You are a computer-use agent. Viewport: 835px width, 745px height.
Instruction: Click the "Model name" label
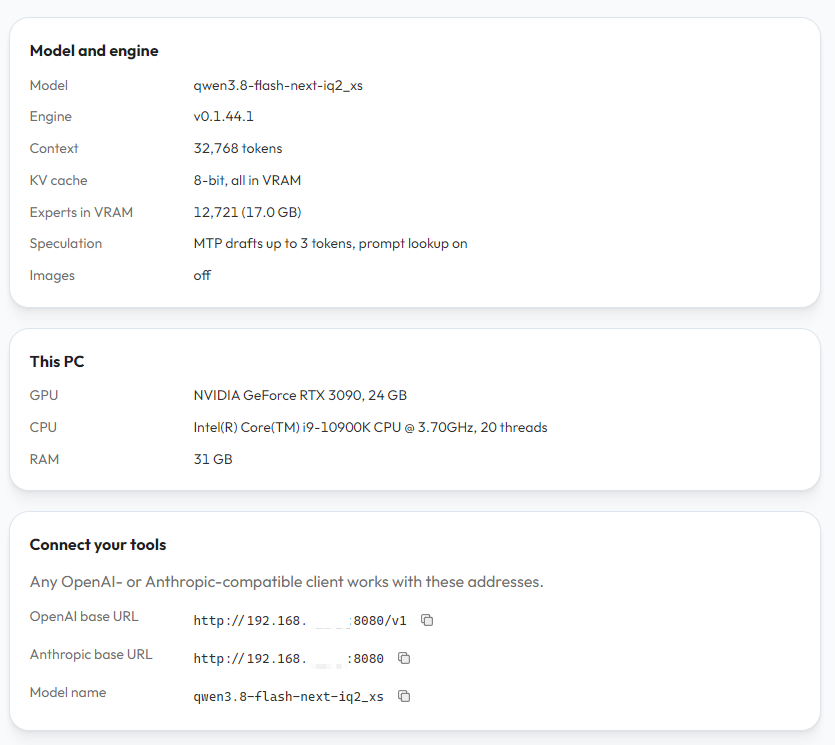tap(68, 692)
